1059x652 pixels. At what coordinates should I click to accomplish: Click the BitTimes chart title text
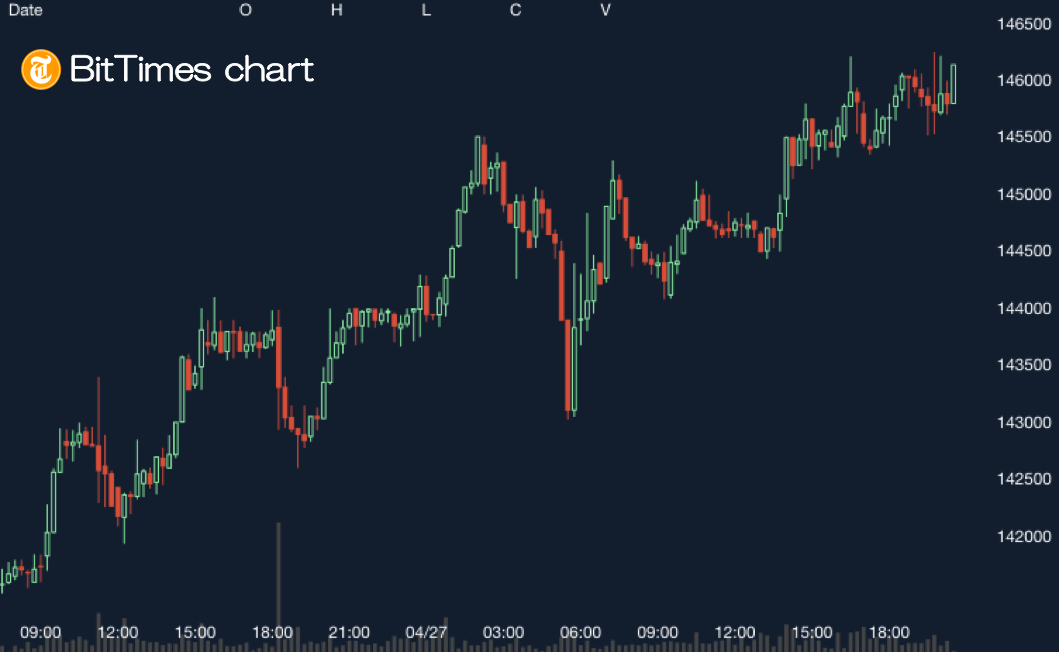click(192, 69)
